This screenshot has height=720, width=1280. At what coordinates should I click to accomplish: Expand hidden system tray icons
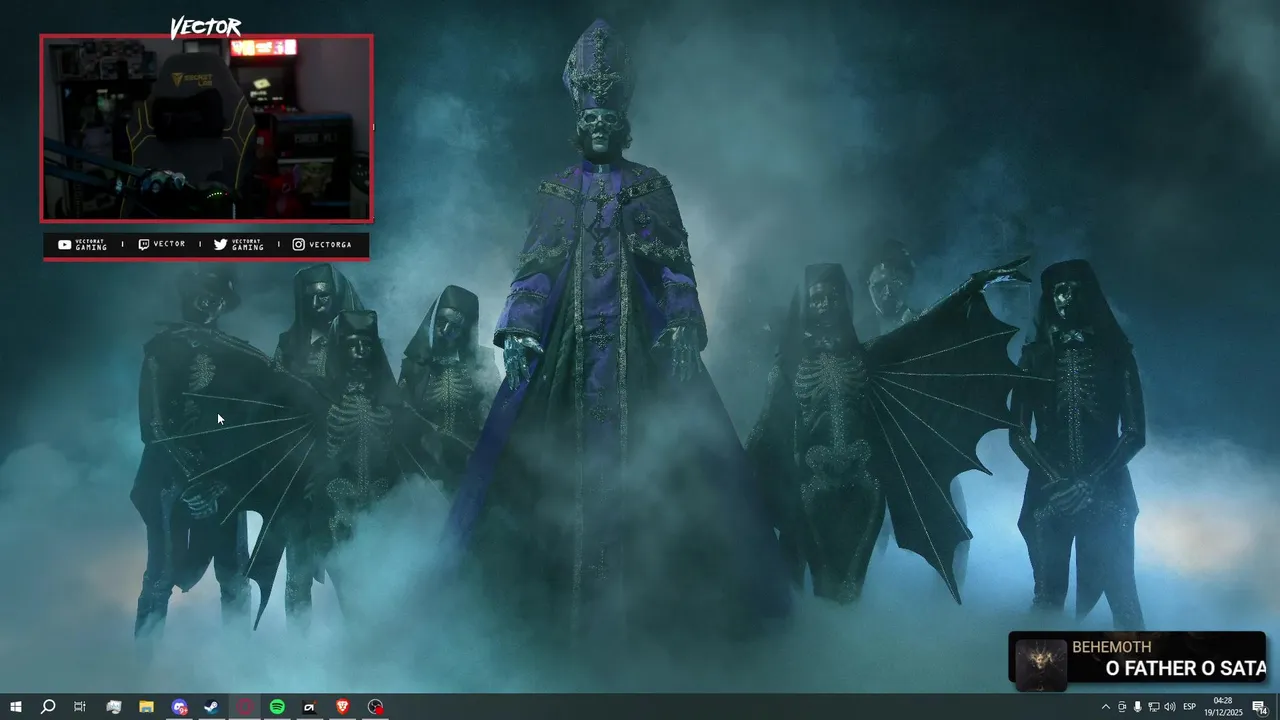pos(1105,707)
